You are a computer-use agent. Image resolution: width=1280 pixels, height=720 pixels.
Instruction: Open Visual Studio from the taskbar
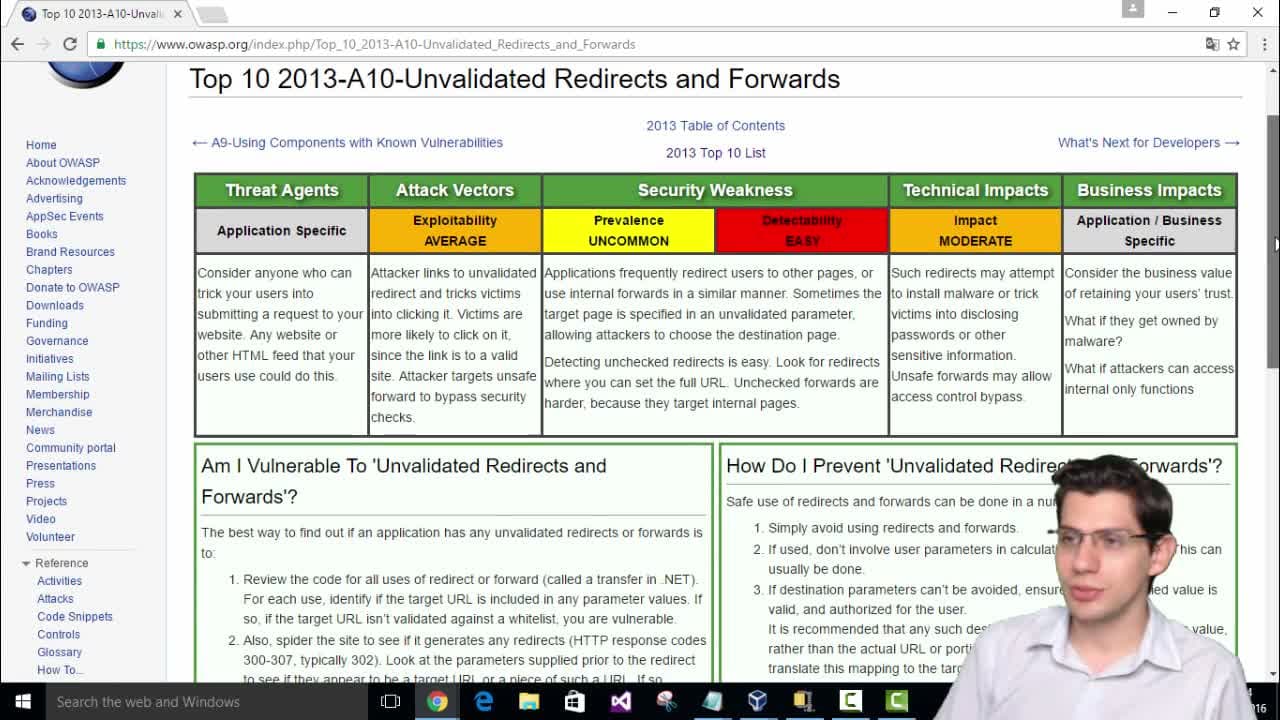tap(620, 701)
